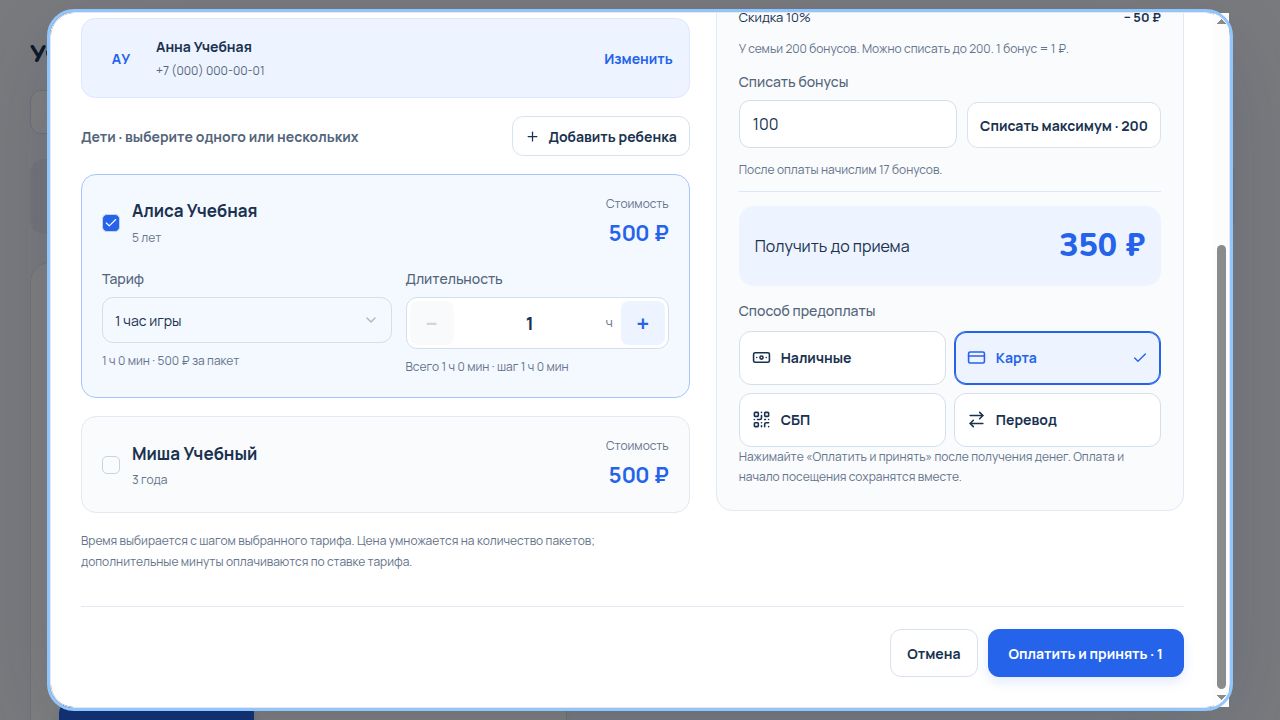This screenshot has width=1280, height=720.
Task: Click the 500 ₽ cost for Миша Учебный
Action: (639, 475)
